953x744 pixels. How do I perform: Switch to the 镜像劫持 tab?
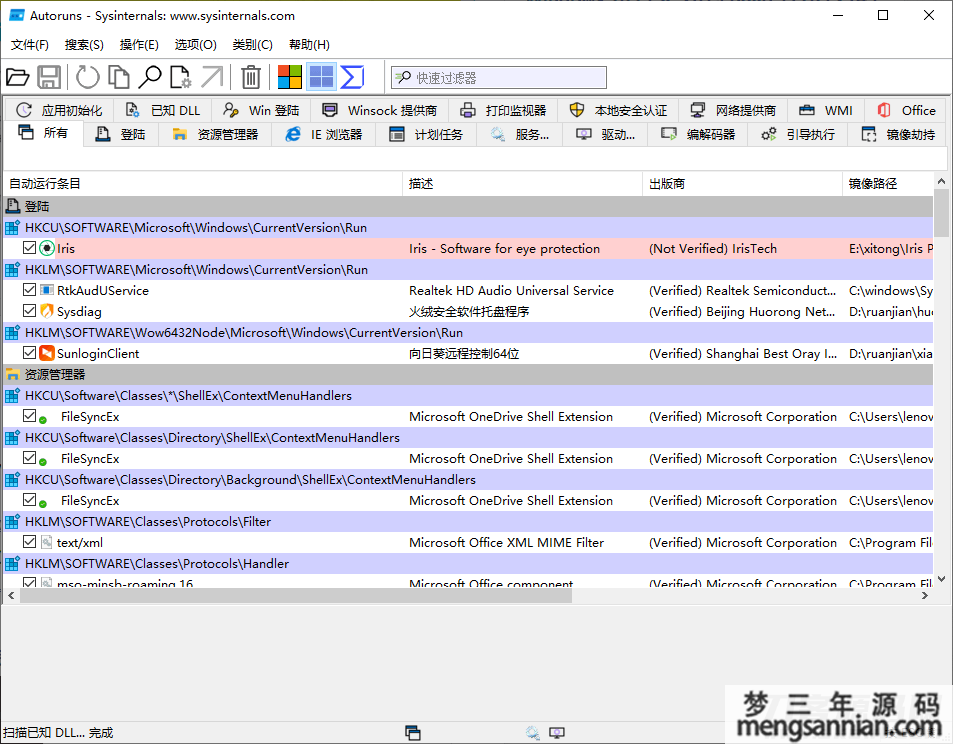click(898, 134)
